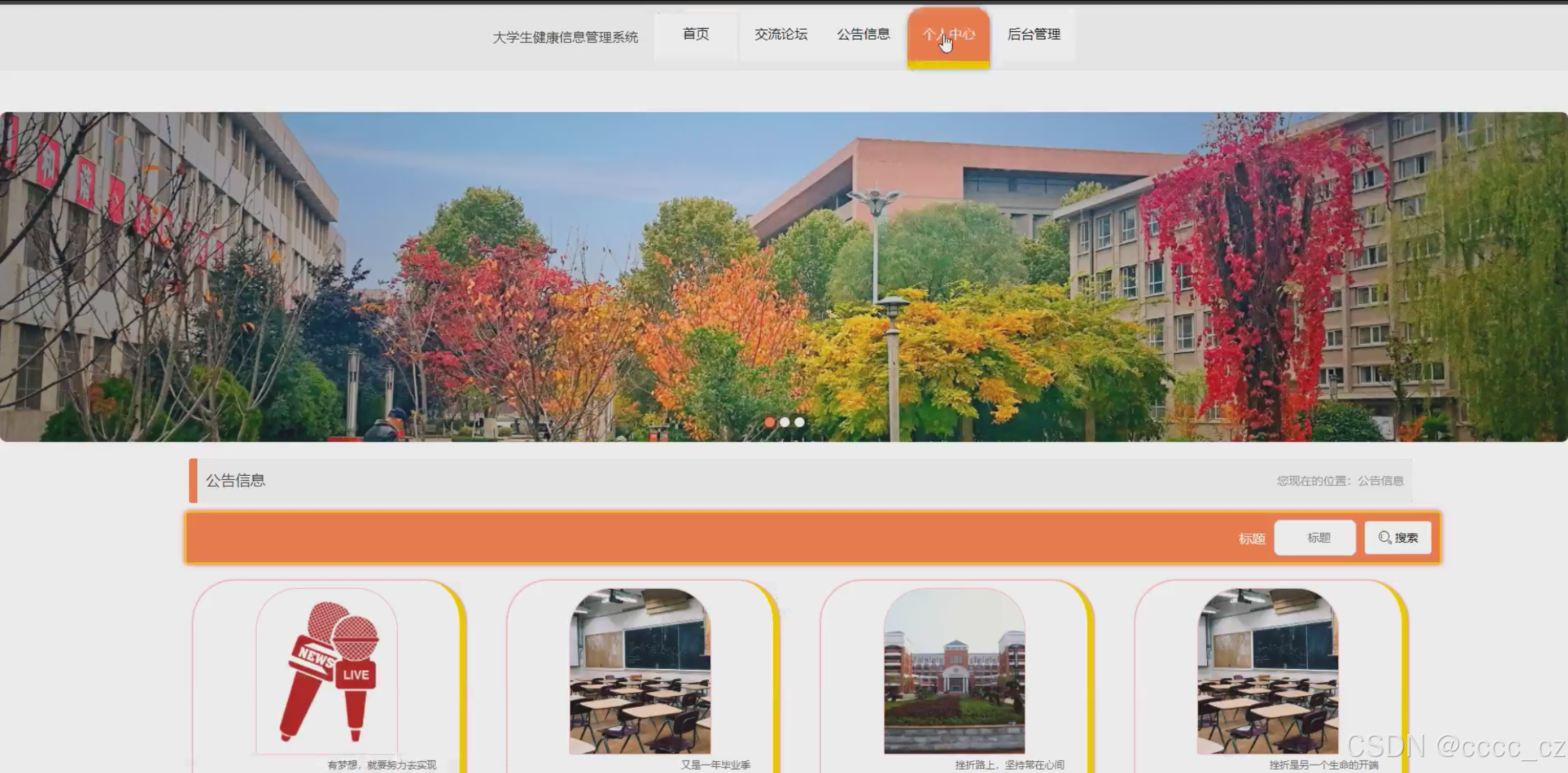Open the 公告信息 navigation tab
1568x773 pixels.
pyautogui.click(x=863, y=34)
